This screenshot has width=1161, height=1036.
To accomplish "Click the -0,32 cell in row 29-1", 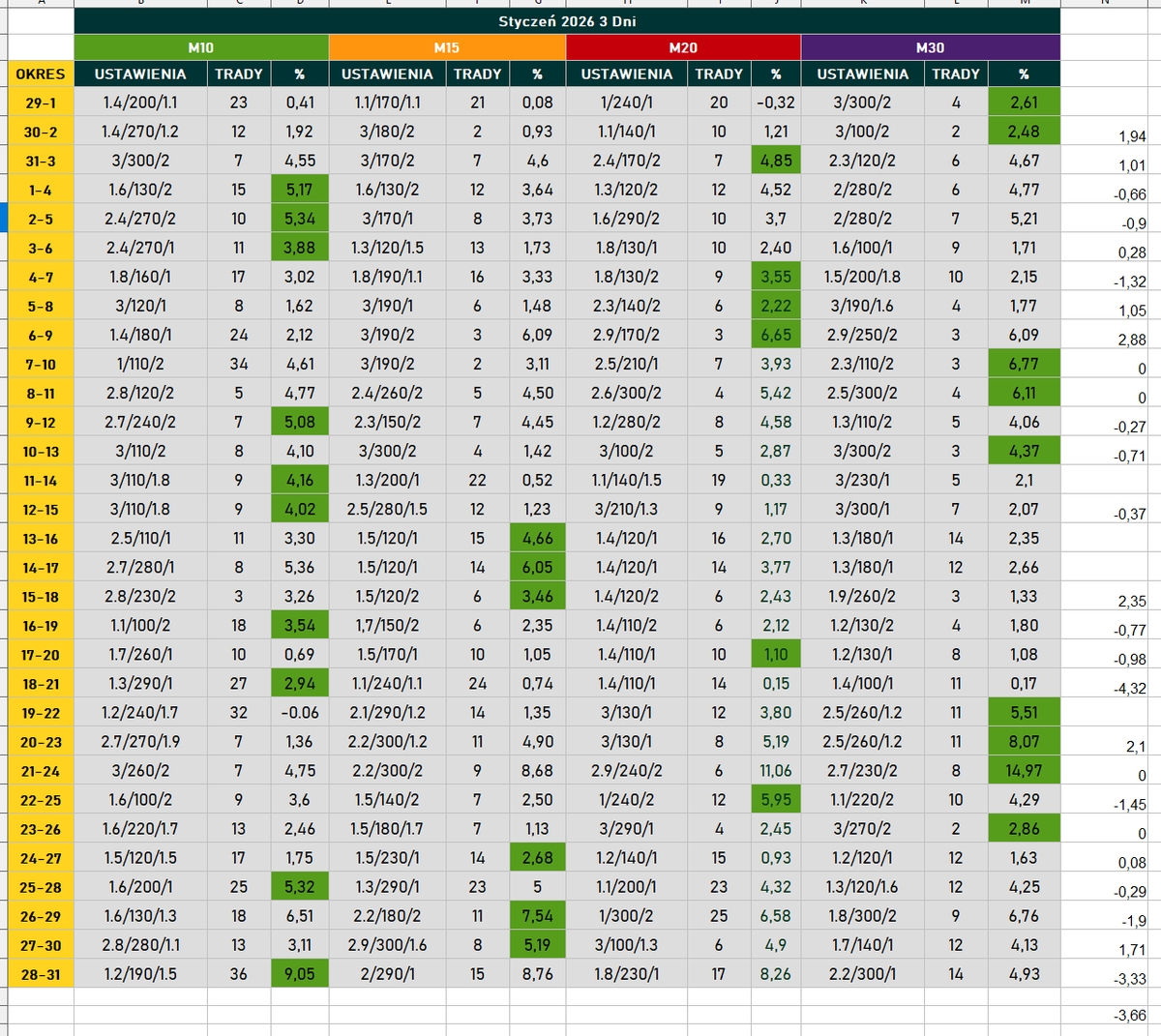I will coord(776,103).
